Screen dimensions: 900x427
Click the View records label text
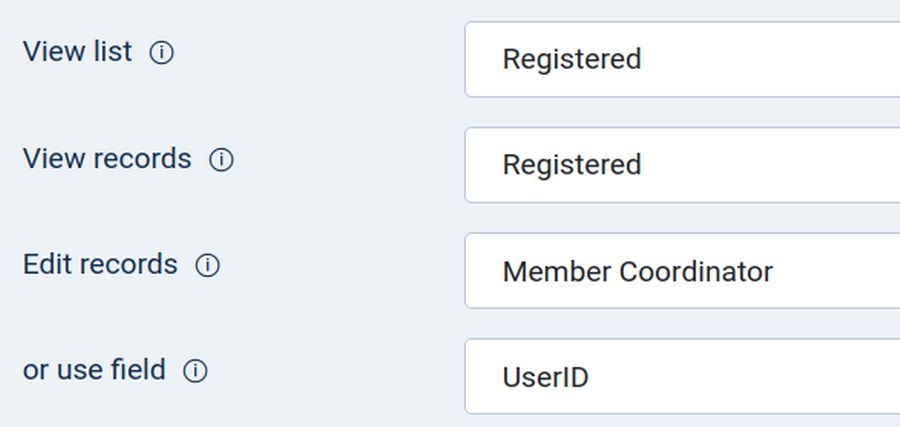point(107,158)
